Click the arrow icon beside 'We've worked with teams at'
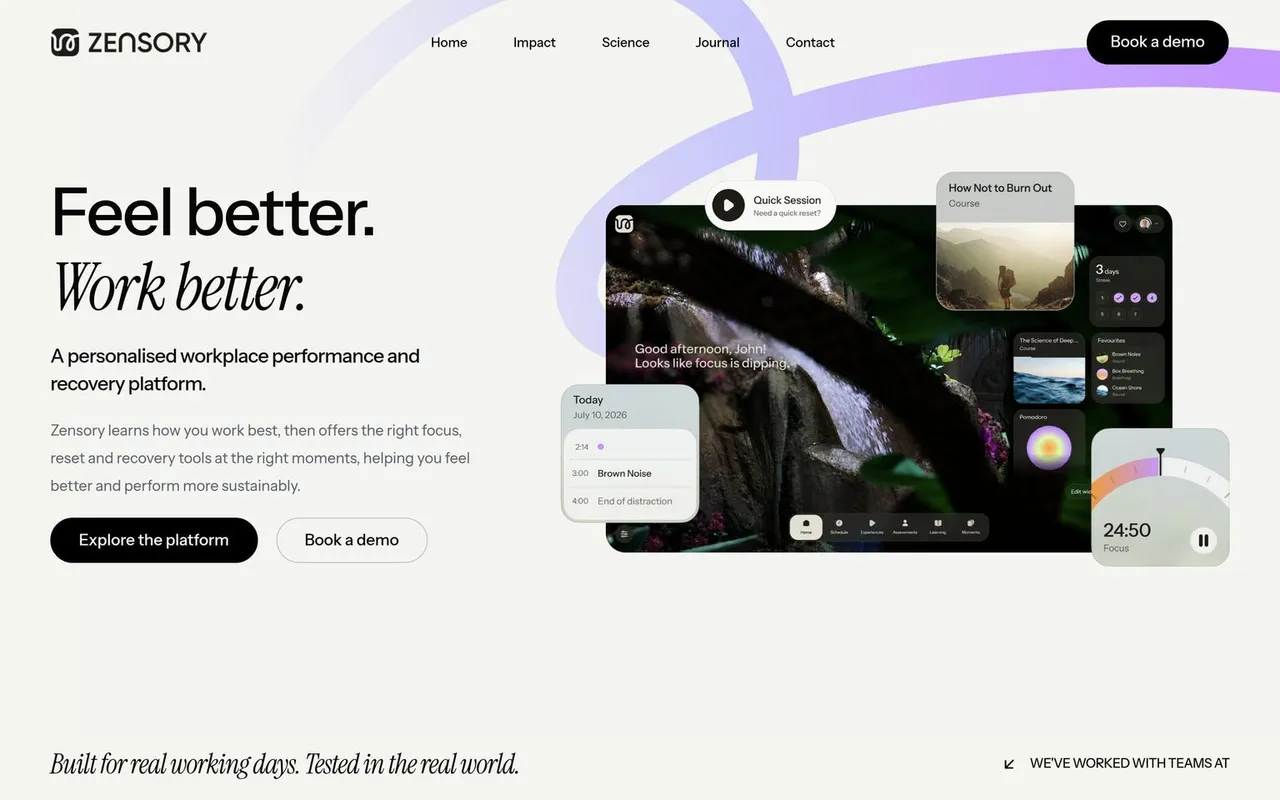The image size is (1280, 800). [1009, 764]
